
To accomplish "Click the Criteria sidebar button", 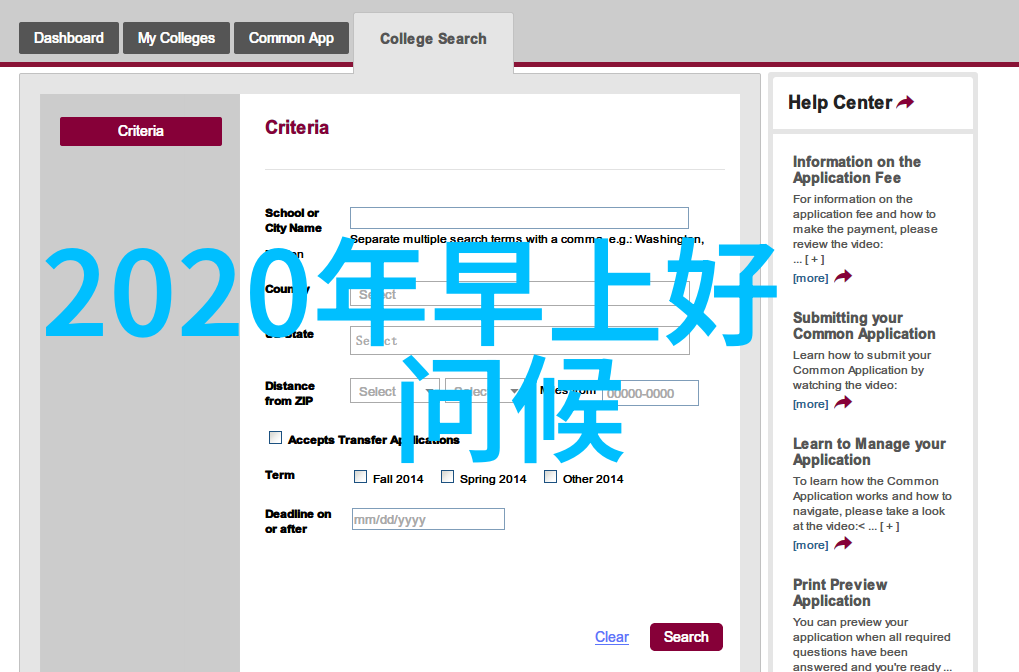I will [141, 131].
